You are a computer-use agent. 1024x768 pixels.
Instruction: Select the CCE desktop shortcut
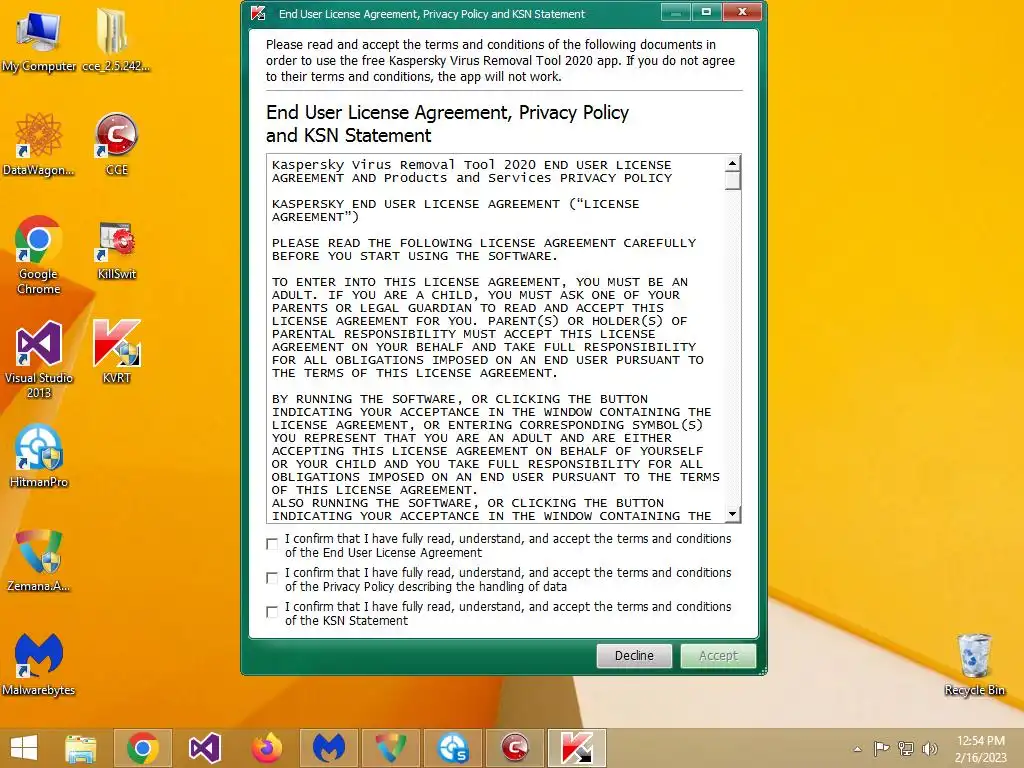pos(116,144)
